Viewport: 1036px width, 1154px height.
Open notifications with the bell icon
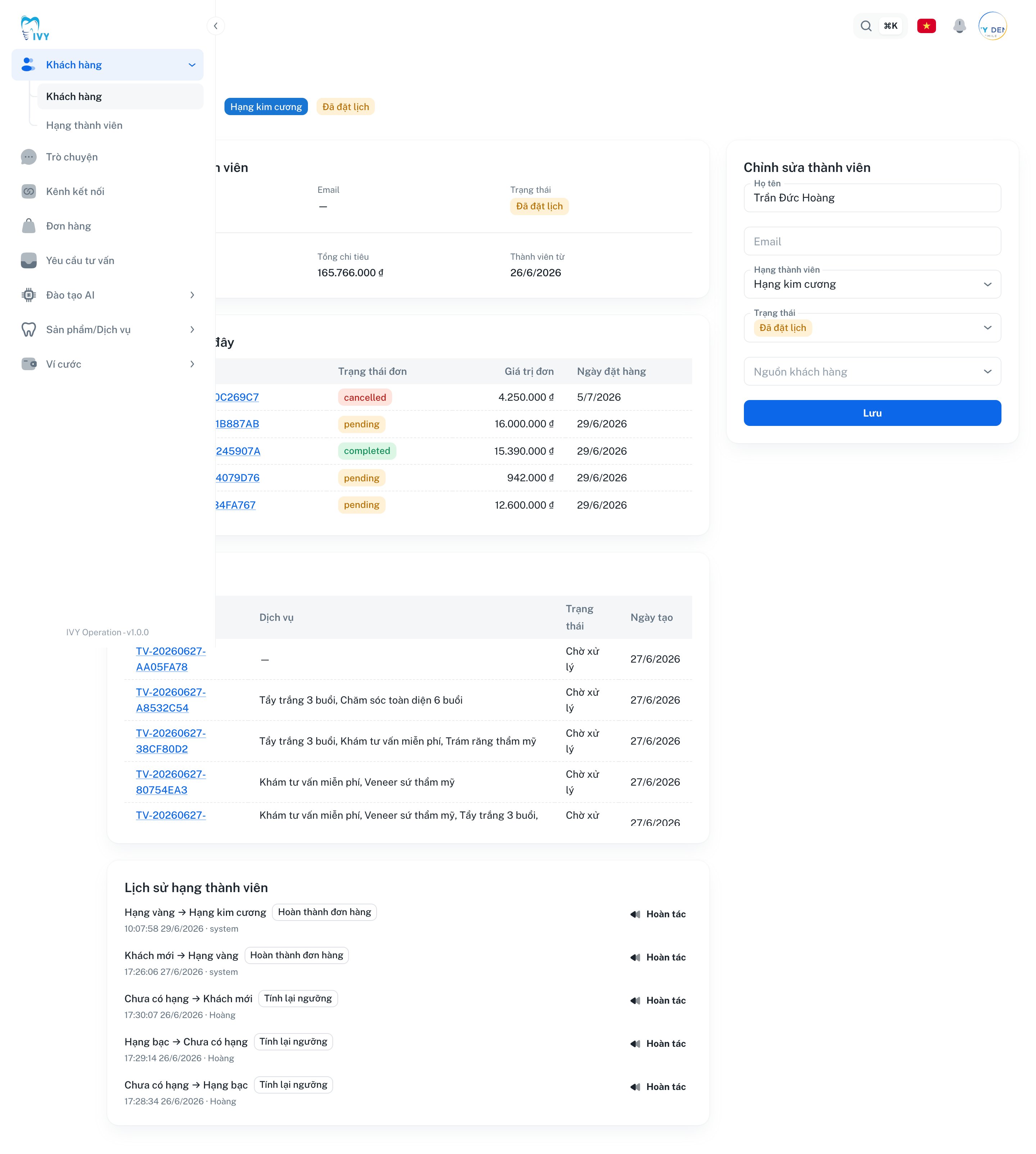pyautogui.click(x=960, y=26)
